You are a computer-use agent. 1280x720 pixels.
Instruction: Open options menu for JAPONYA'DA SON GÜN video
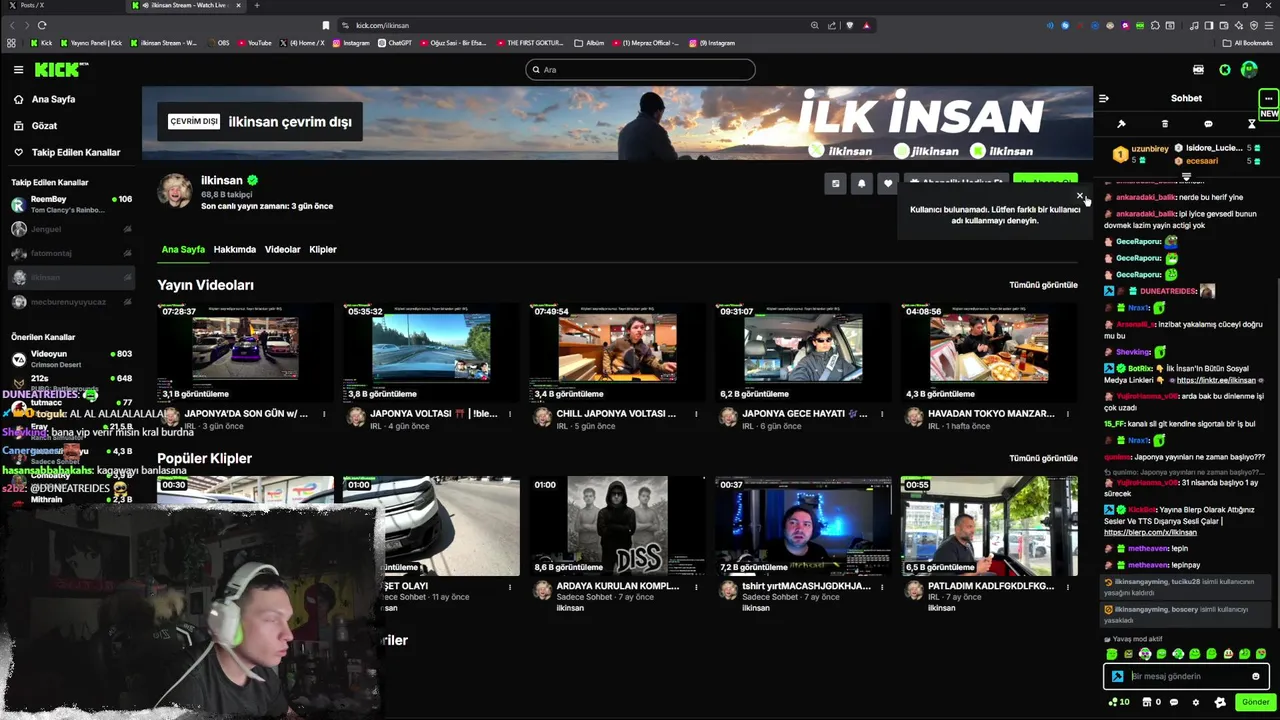pos(324,414)
